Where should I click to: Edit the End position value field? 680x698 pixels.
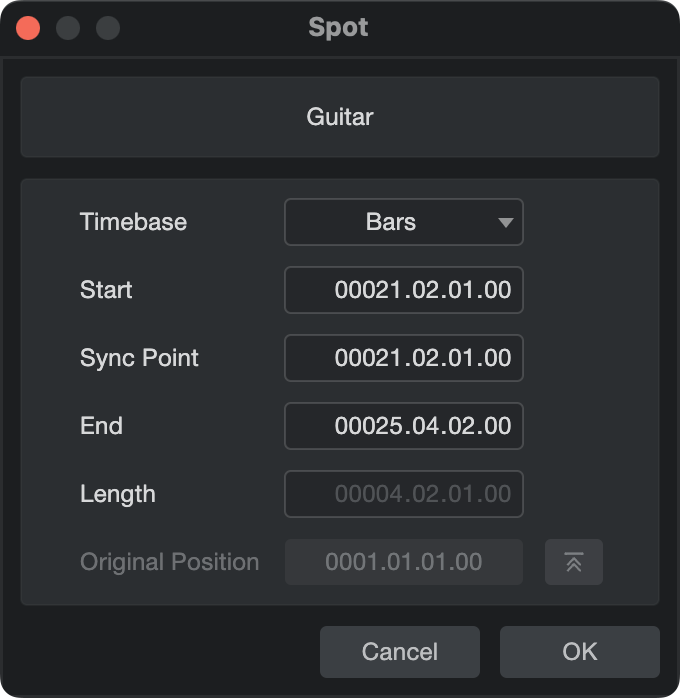coord(404,426)
